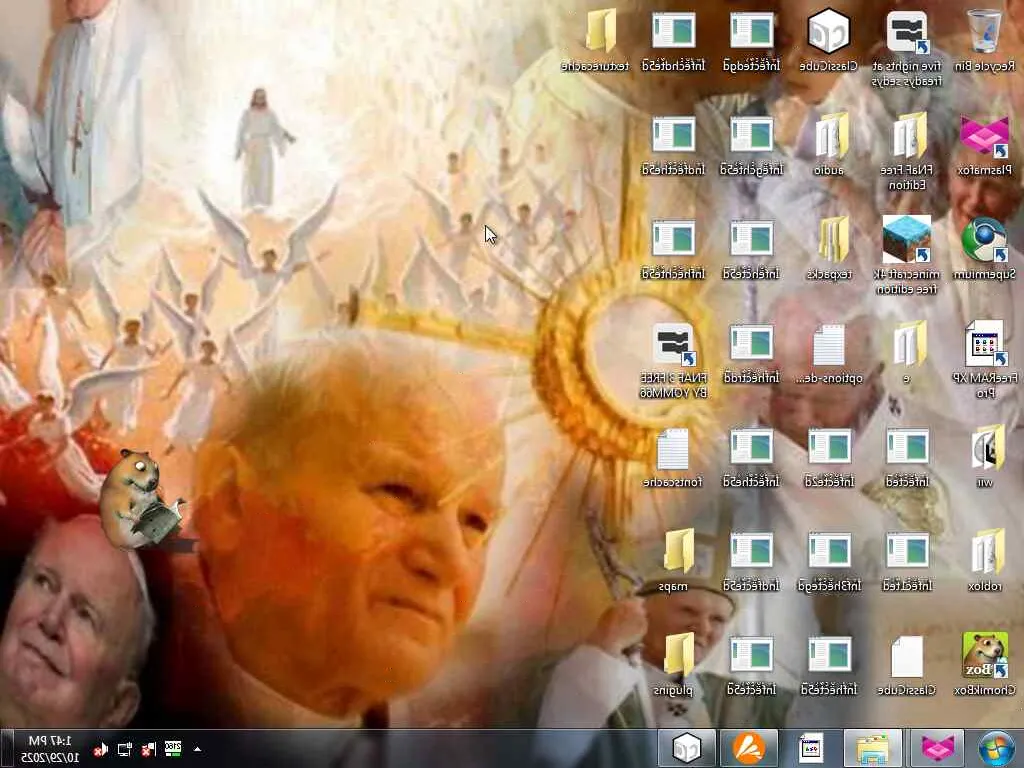Select the plainly named Infected file

[x=906, y=456]
